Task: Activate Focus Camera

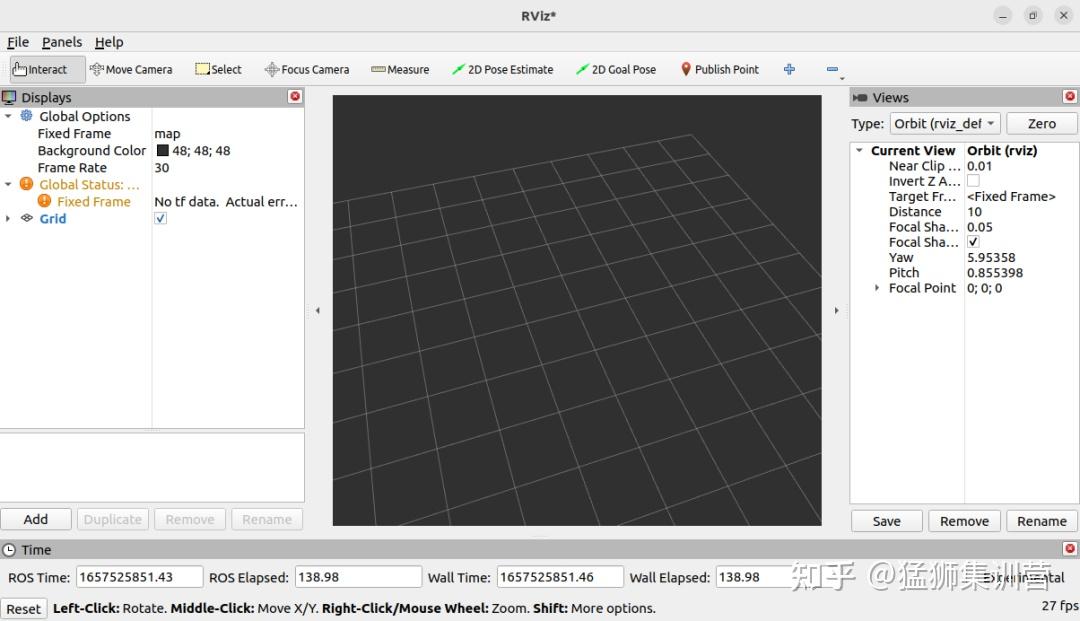Action: 306,69
